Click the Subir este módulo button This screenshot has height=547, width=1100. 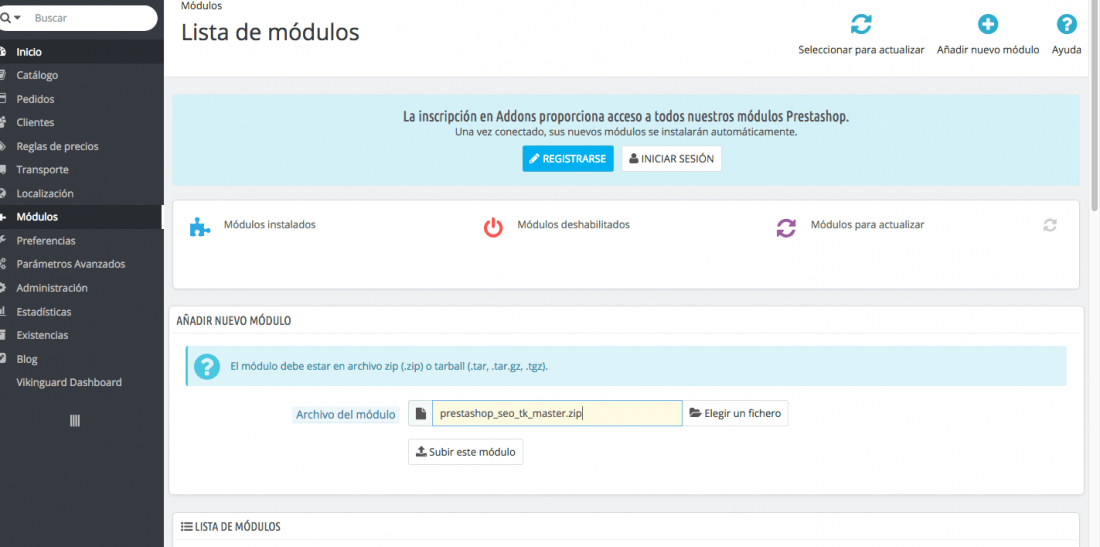[466, 452]
